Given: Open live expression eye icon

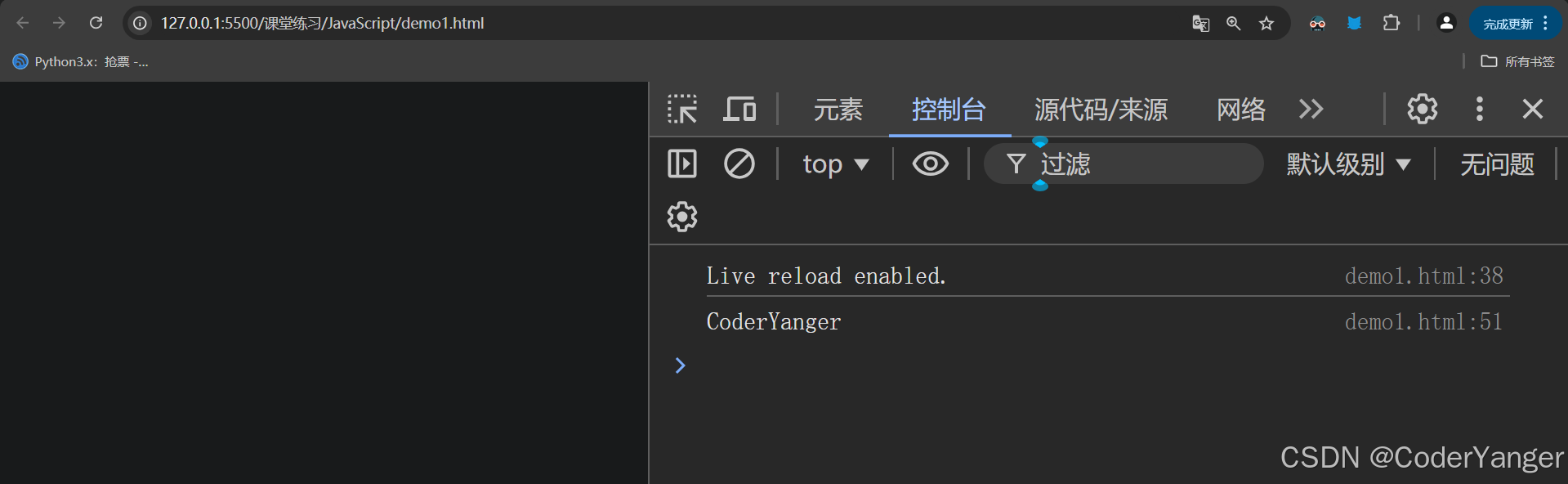Looking at the screenshot, I should click(931, 164).
